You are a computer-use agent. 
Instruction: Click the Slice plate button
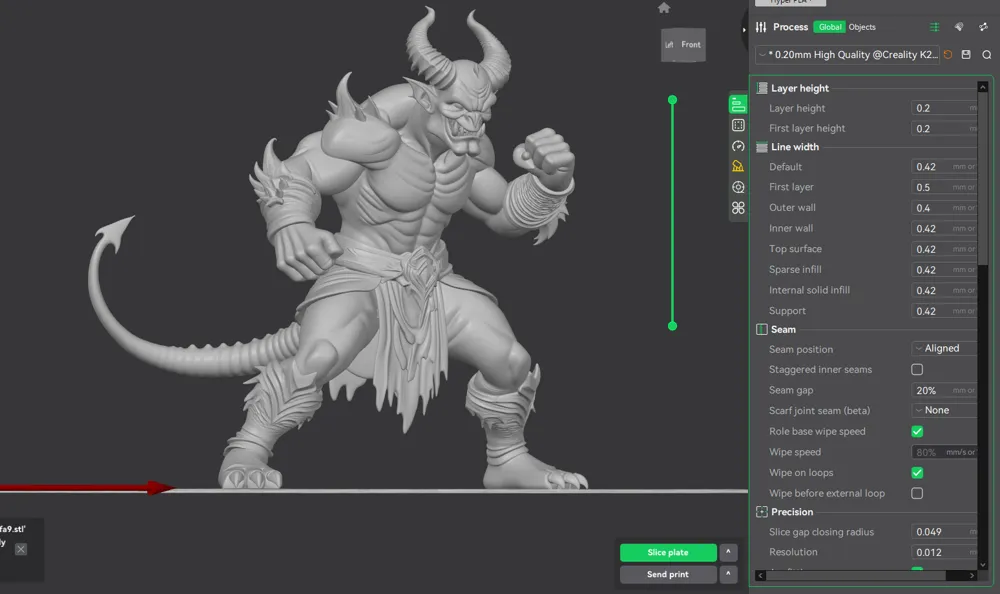[668, 552]
